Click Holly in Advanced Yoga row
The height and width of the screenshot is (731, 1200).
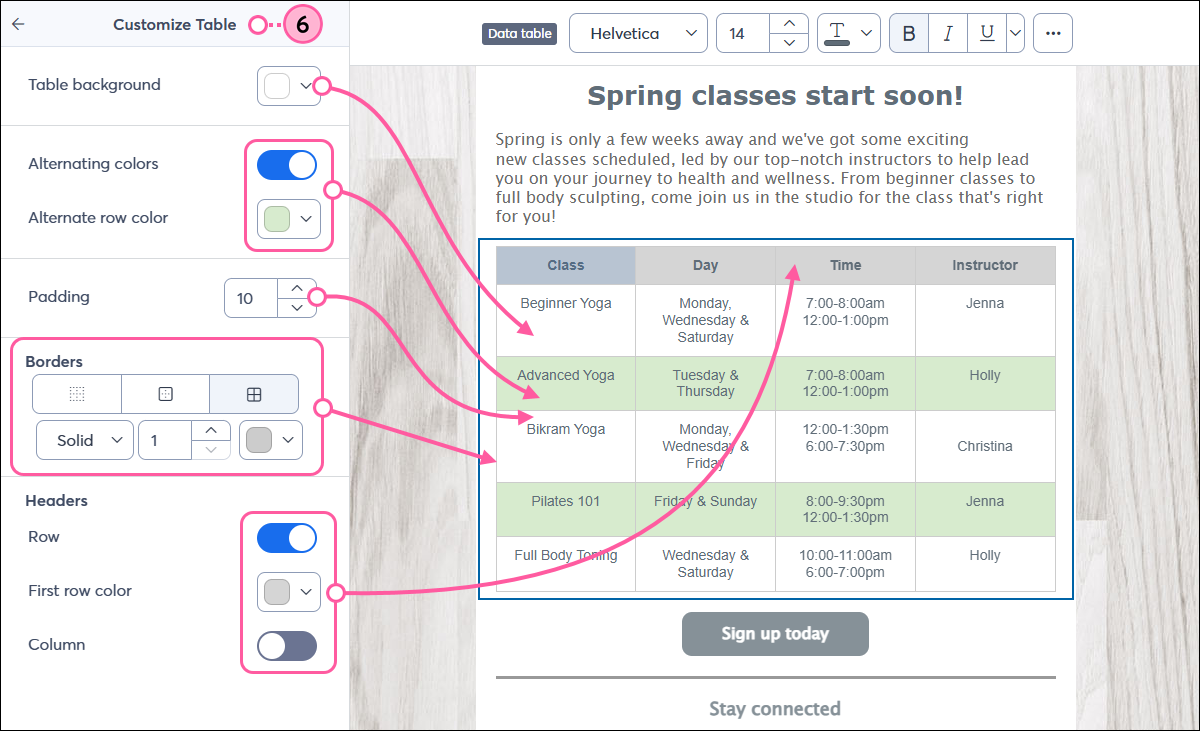coord(985,383)
